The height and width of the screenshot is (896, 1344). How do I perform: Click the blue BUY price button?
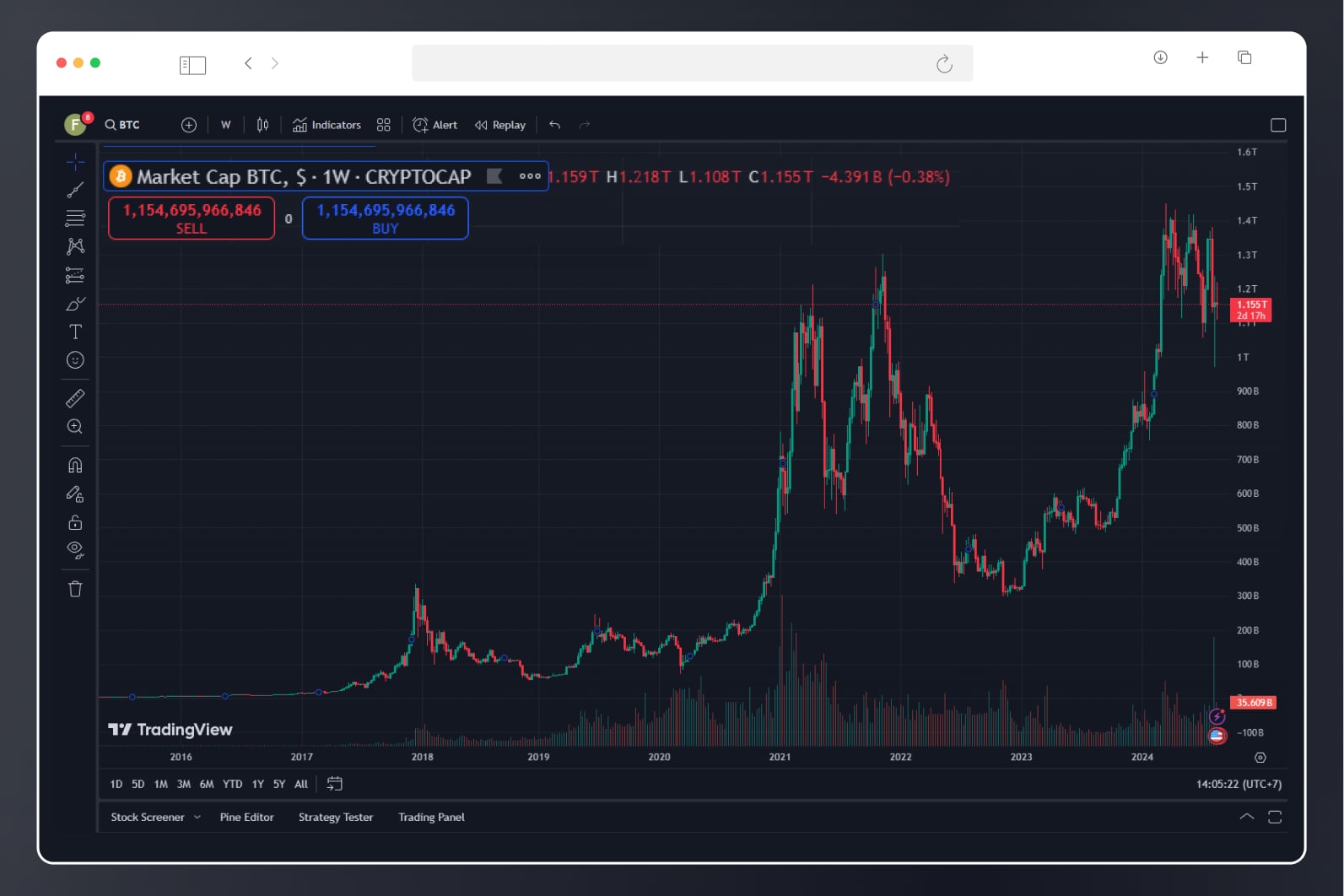385,219
